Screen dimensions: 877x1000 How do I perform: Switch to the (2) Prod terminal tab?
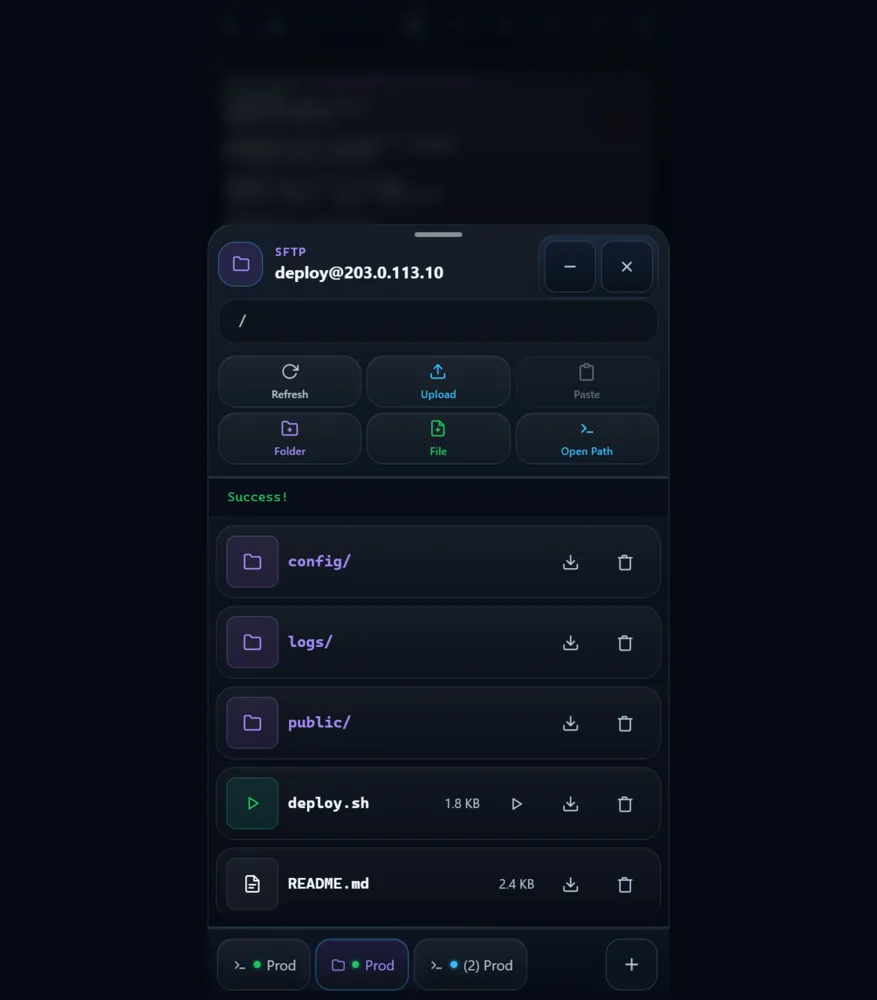click(471, 964)
